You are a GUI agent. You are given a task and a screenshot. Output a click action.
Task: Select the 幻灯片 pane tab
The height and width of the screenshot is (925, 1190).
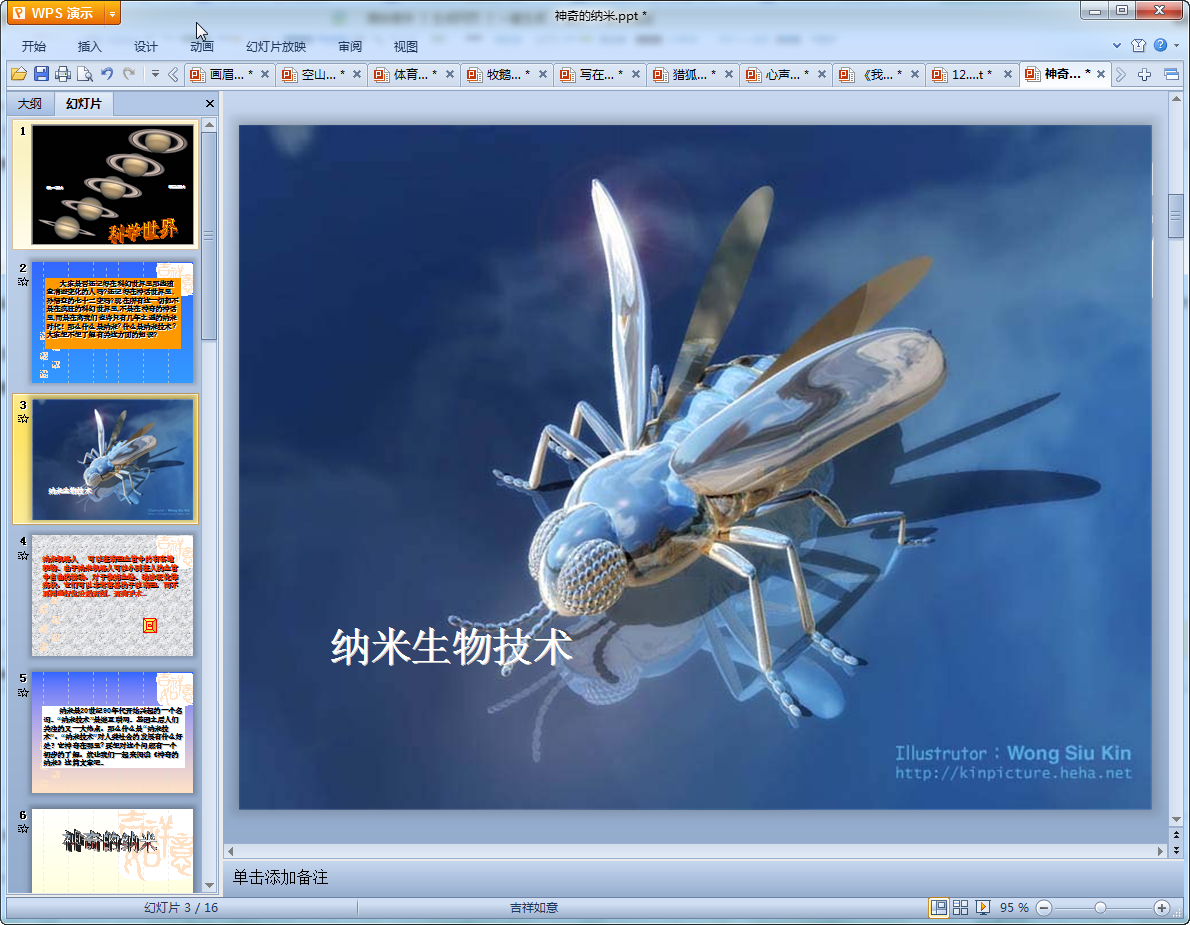coord(83,103)
